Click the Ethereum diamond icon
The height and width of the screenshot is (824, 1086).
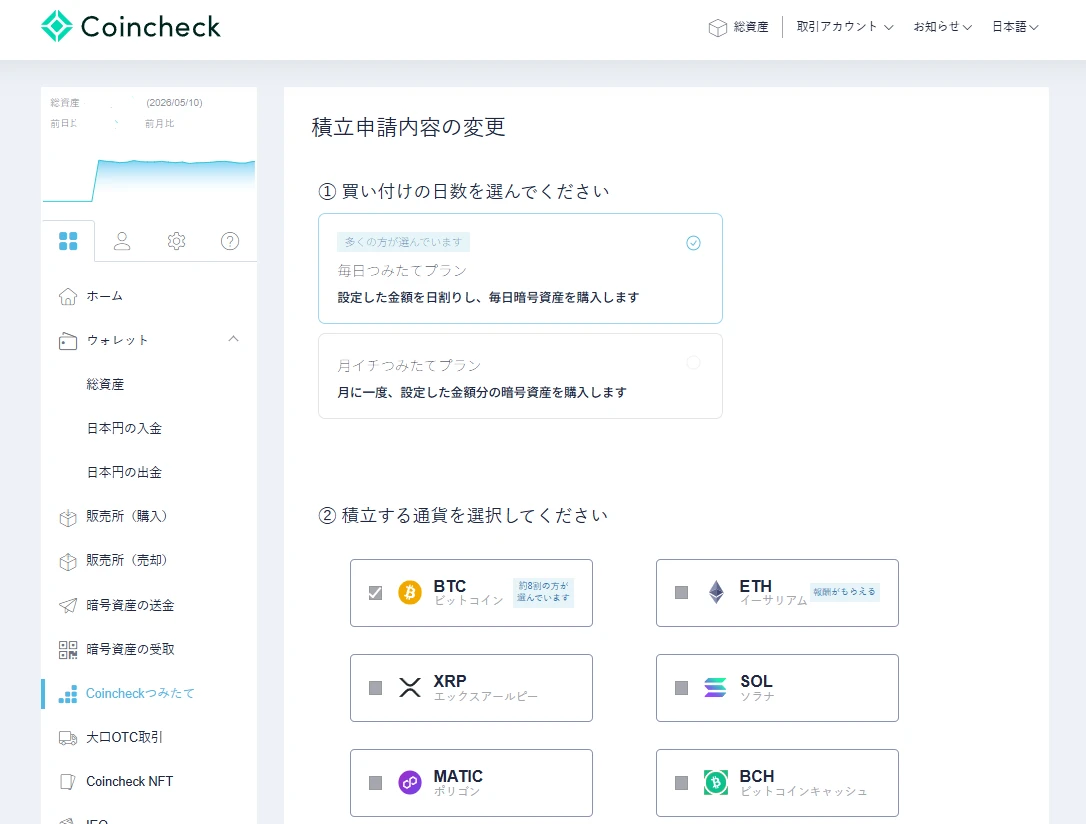[x=716, y=593]
